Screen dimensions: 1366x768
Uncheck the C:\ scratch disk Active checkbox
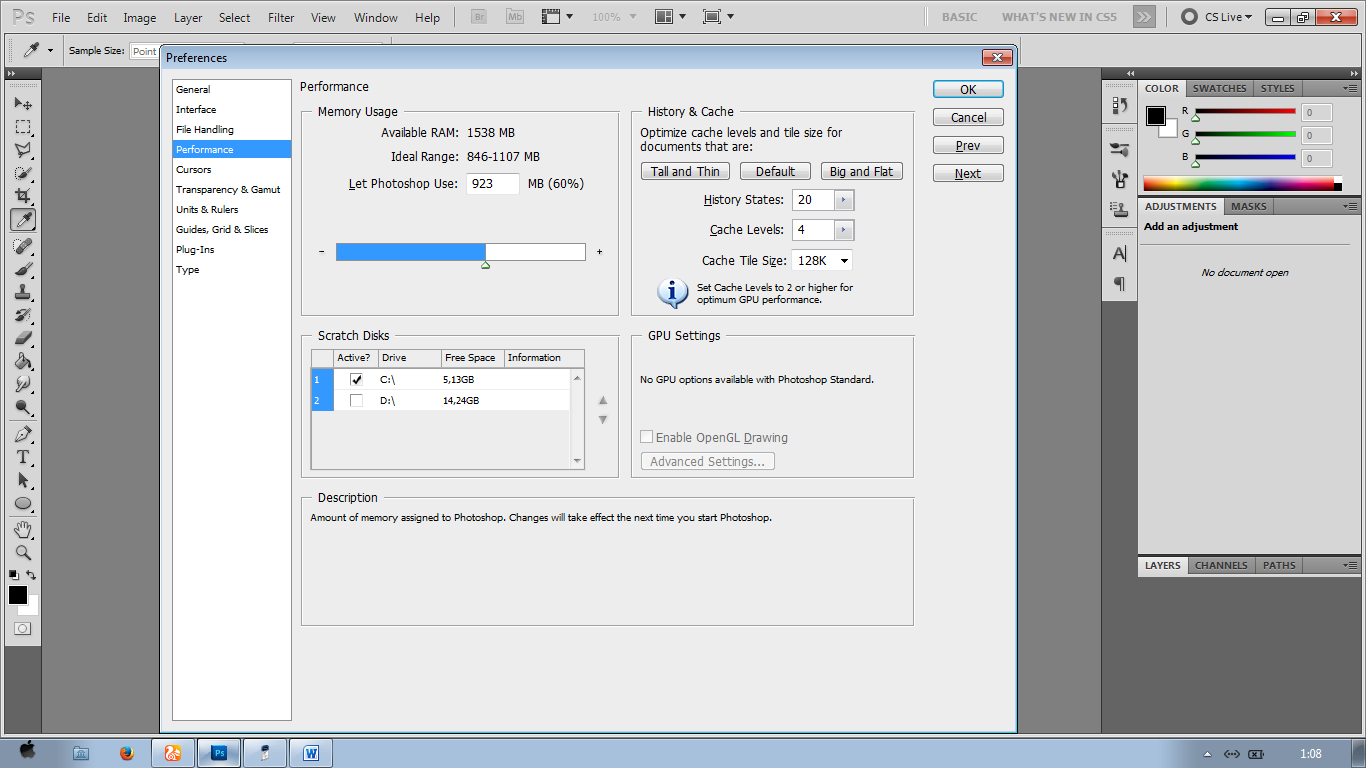[x=356, y=380]
